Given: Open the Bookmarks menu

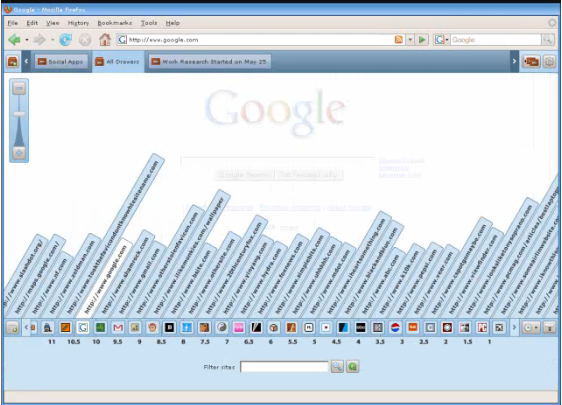Looking at the screenshot, I should click(115, 23).
